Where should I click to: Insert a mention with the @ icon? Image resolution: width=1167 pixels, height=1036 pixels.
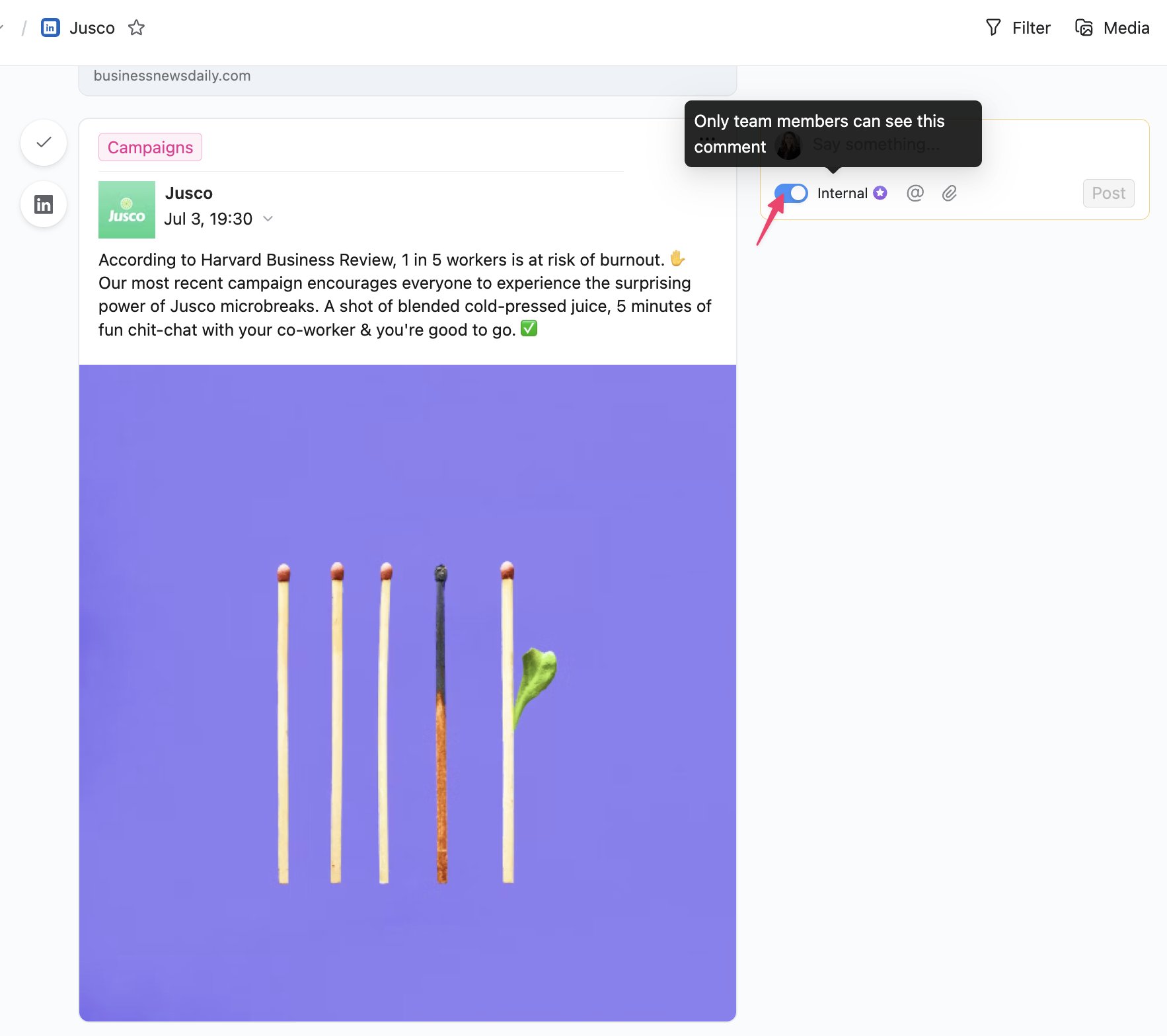(x=915, y=193)
